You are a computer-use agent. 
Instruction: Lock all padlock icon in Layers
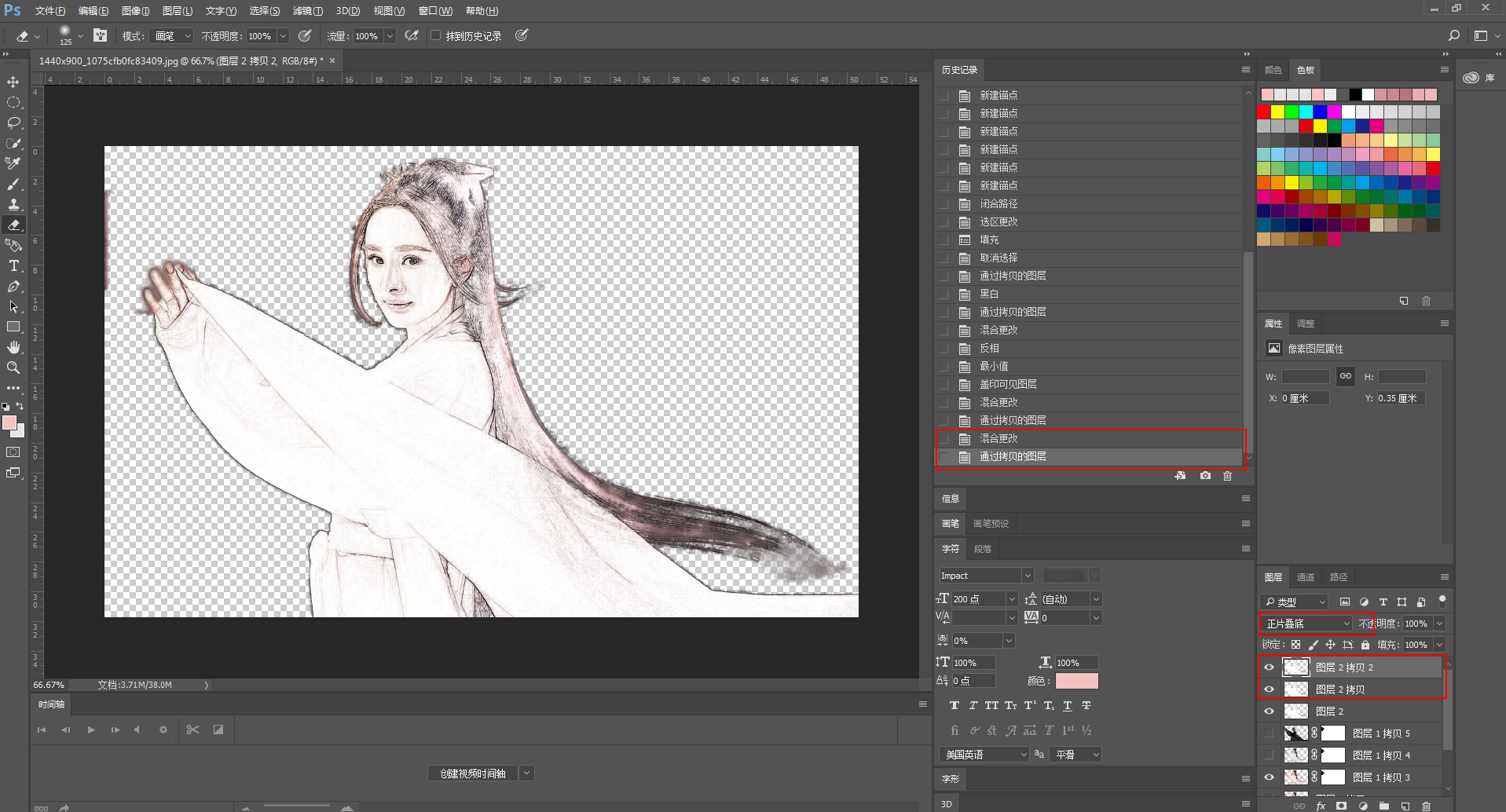(x=1365, y=645)
